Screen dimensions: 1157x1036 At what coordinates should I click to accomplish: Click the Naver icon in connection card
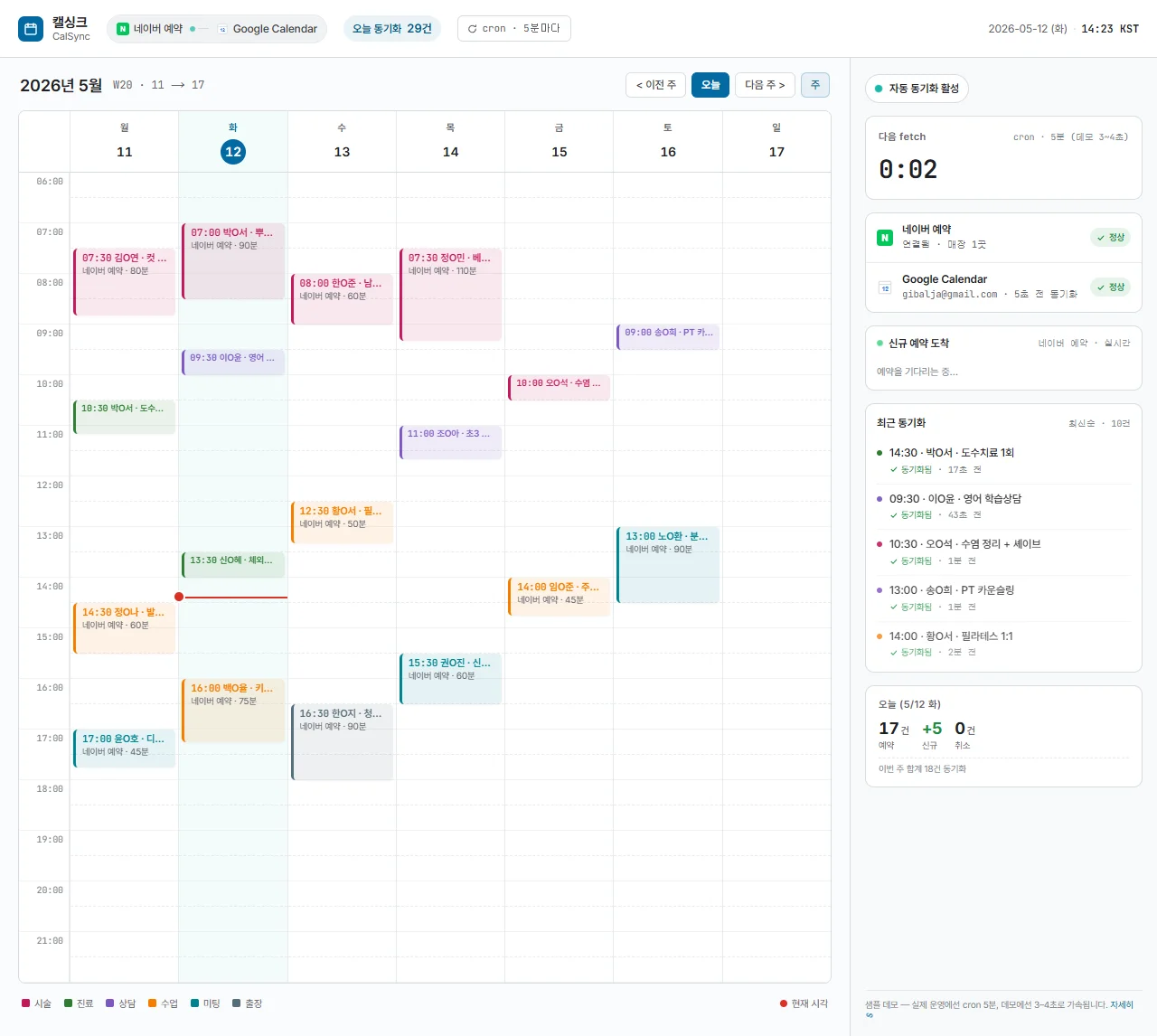click(885, 238)
